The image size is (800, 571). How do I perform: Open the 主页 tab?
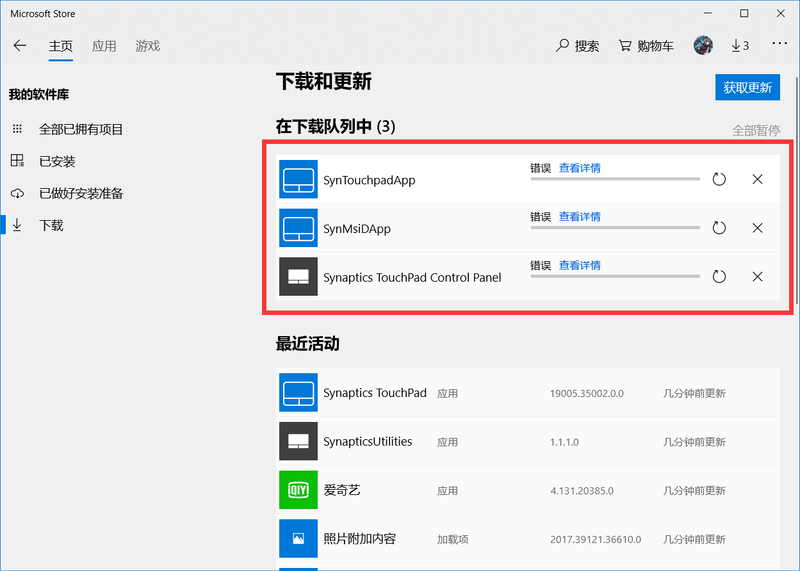(61, 46)
